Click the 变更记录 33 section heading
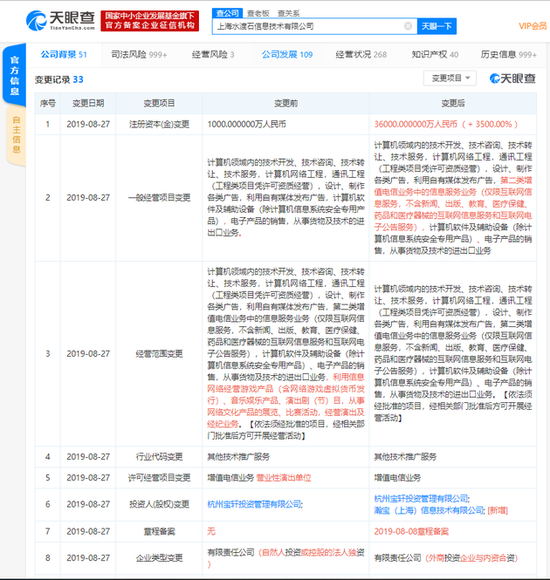The image size is (550, 580). click(59, 80)
